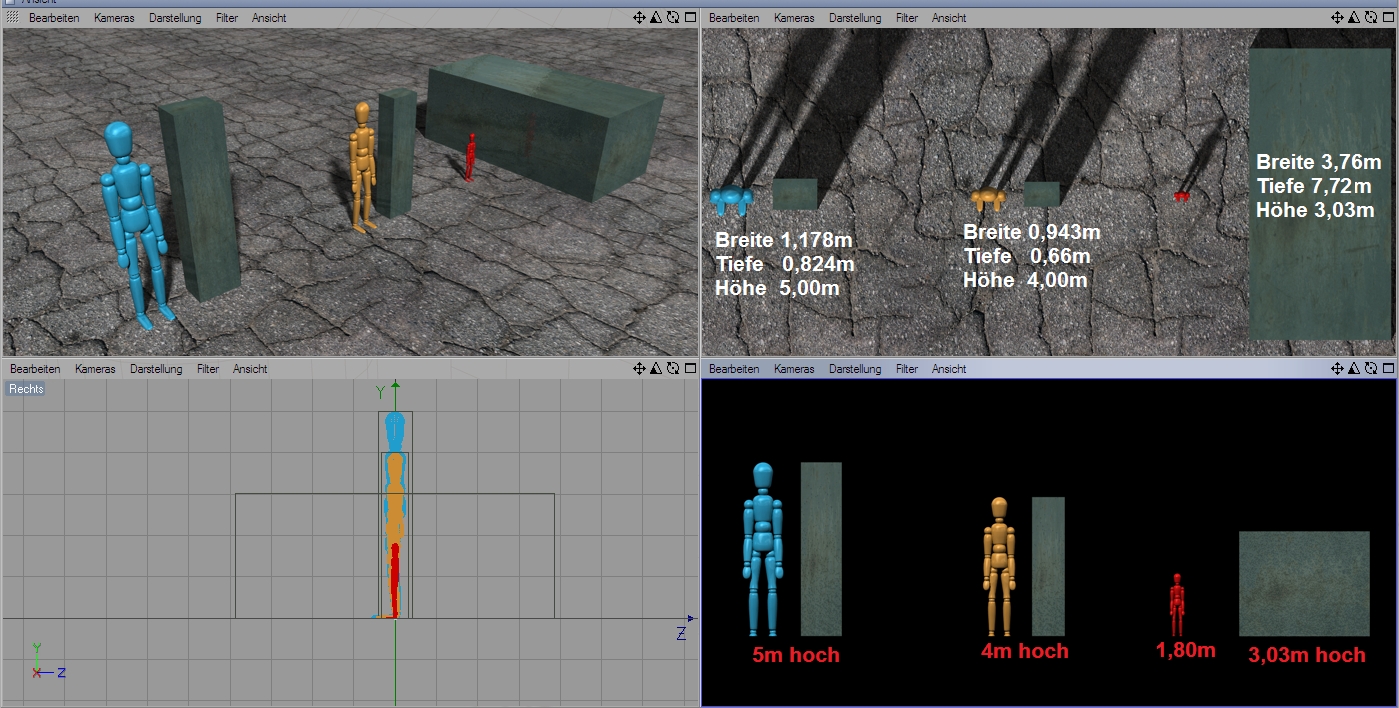The width and height of the screenshot is (1399, 708).
Task: Click the pan camera icon in top-left viewport
Action: tap(639, 18)
